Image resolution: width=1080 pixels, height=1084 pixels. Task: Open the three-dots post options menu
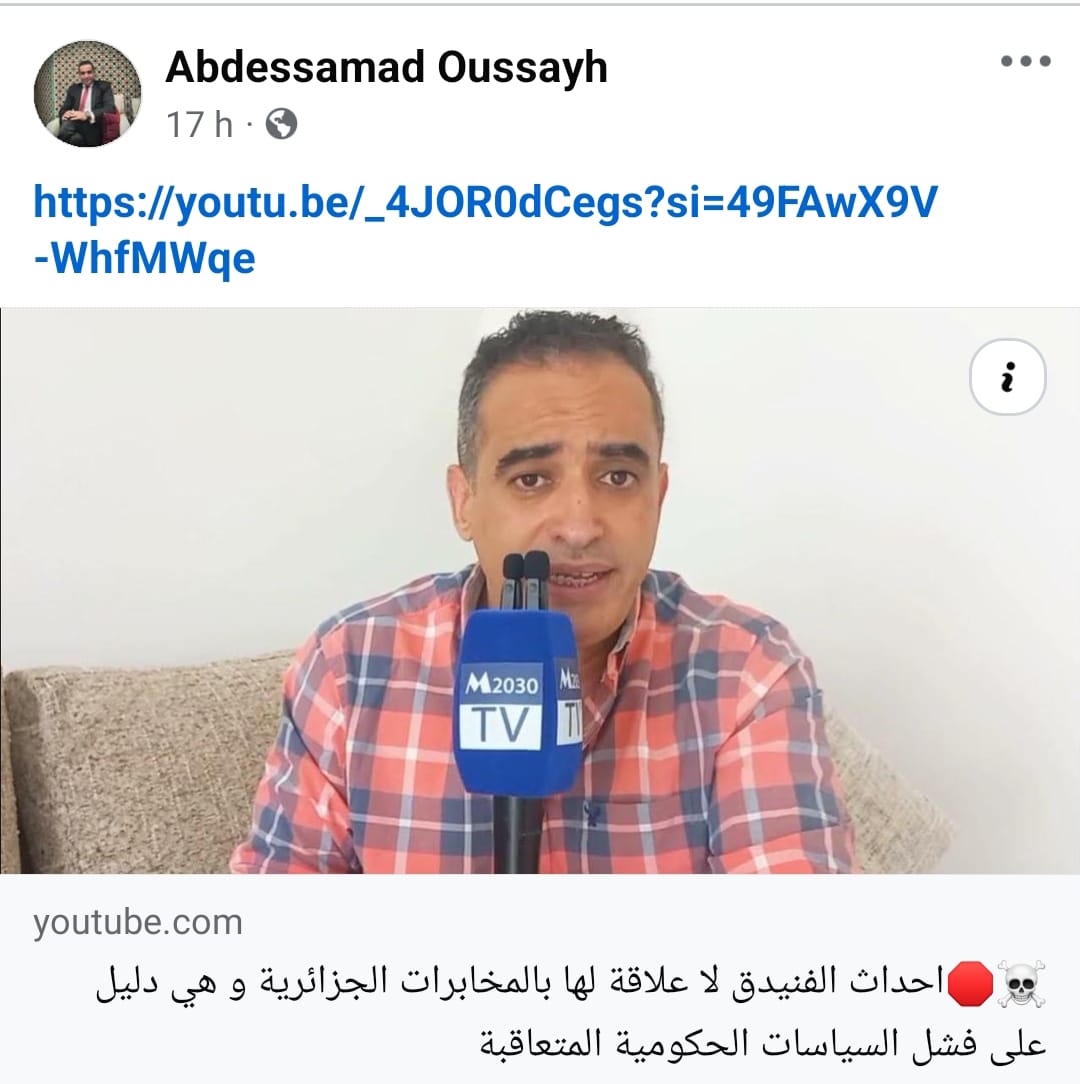(x=1025, y=62)
